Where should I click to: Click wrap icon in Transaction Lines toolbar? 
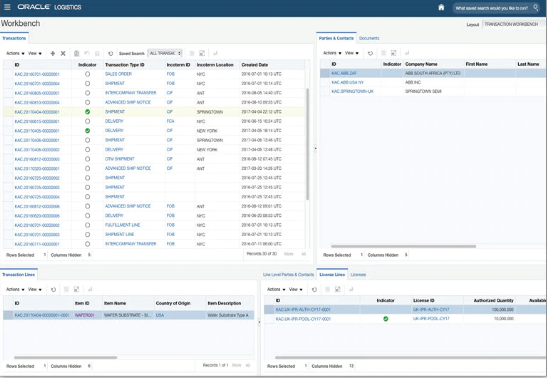tap(90, 289)
